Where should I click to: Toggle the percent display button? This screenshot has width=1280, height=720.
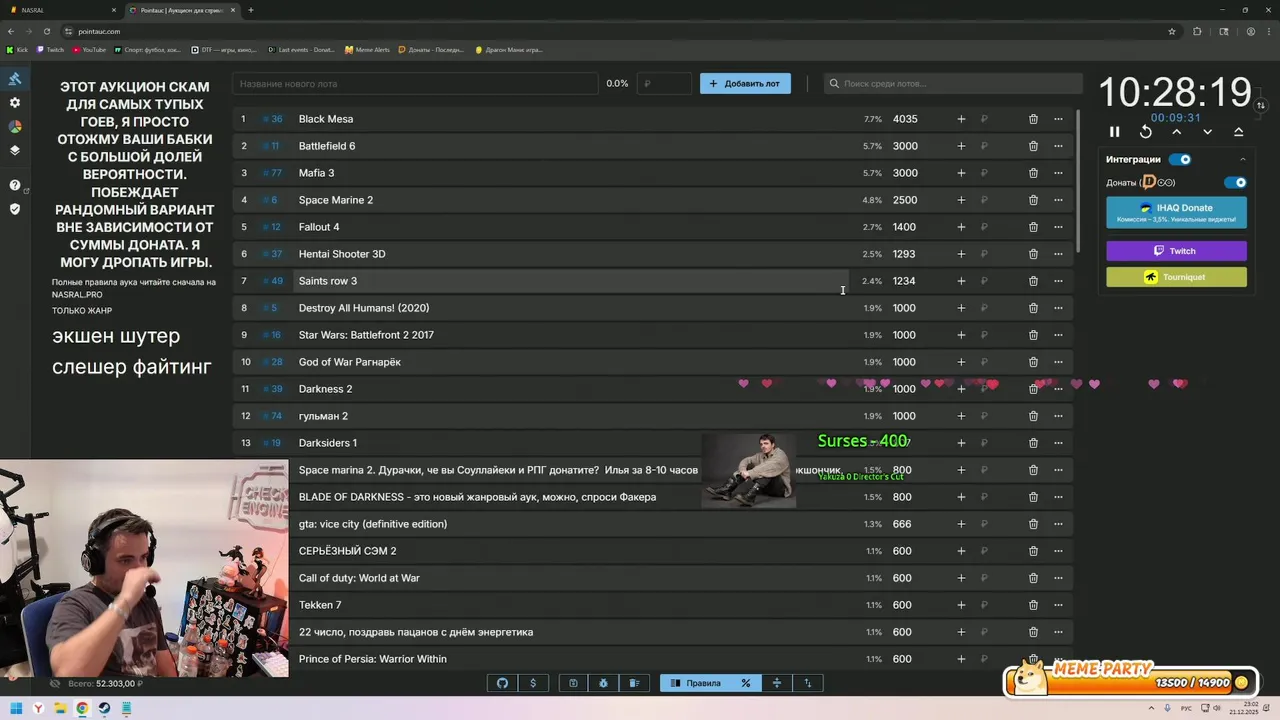click(x=746, y=683)
